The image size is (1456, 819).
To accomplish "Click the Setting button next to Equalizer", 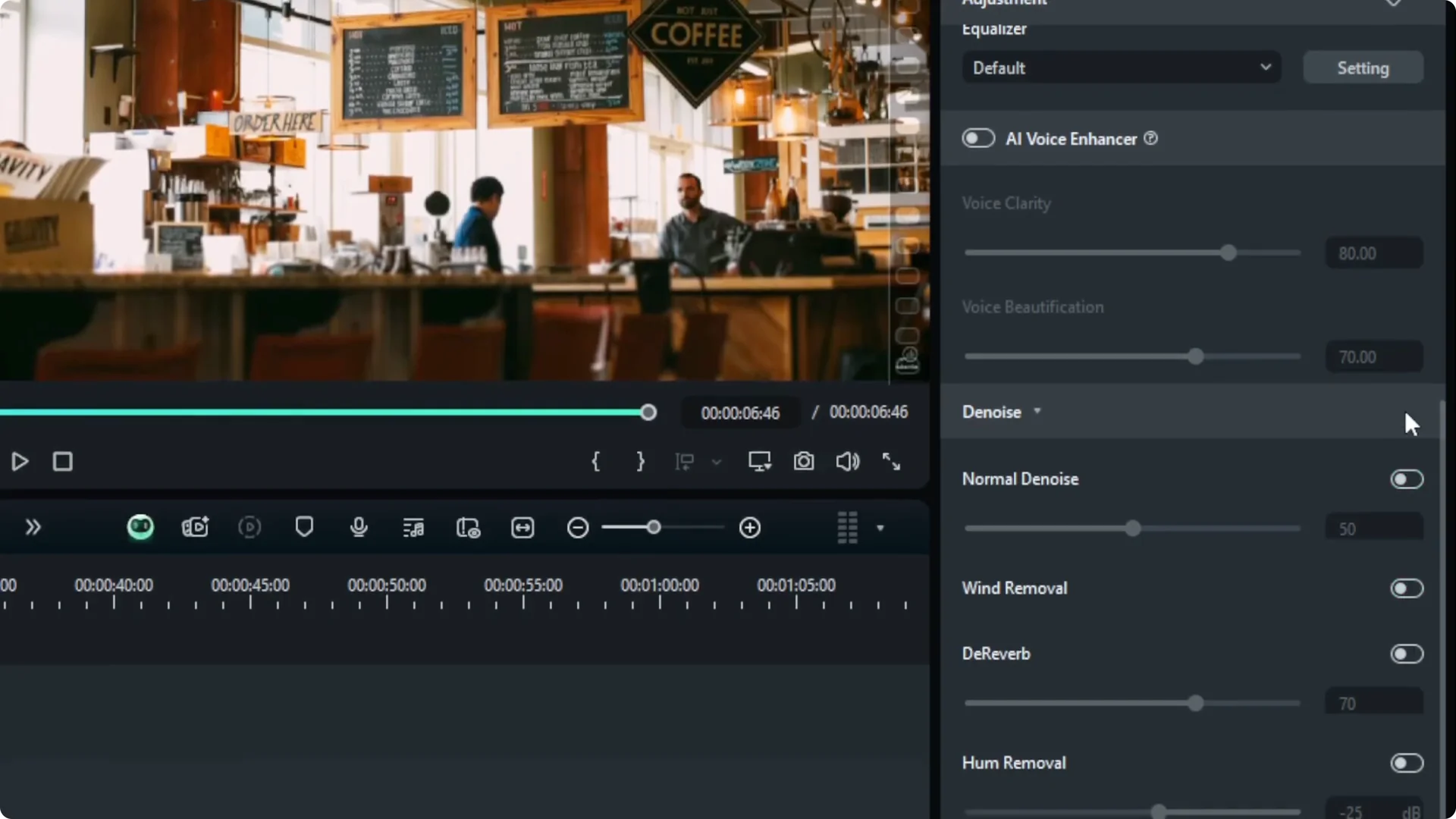I will [x=1363, y=67].
